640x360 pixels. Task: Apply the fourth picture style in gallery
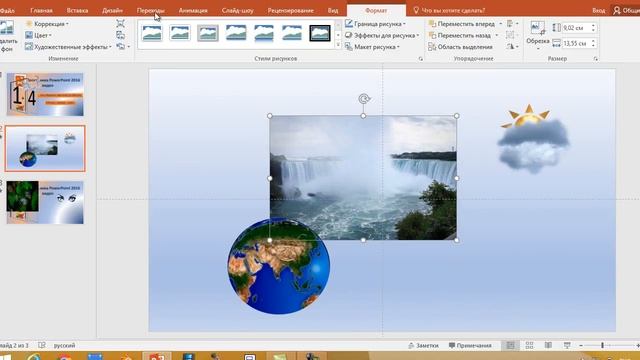click(236, 33)
